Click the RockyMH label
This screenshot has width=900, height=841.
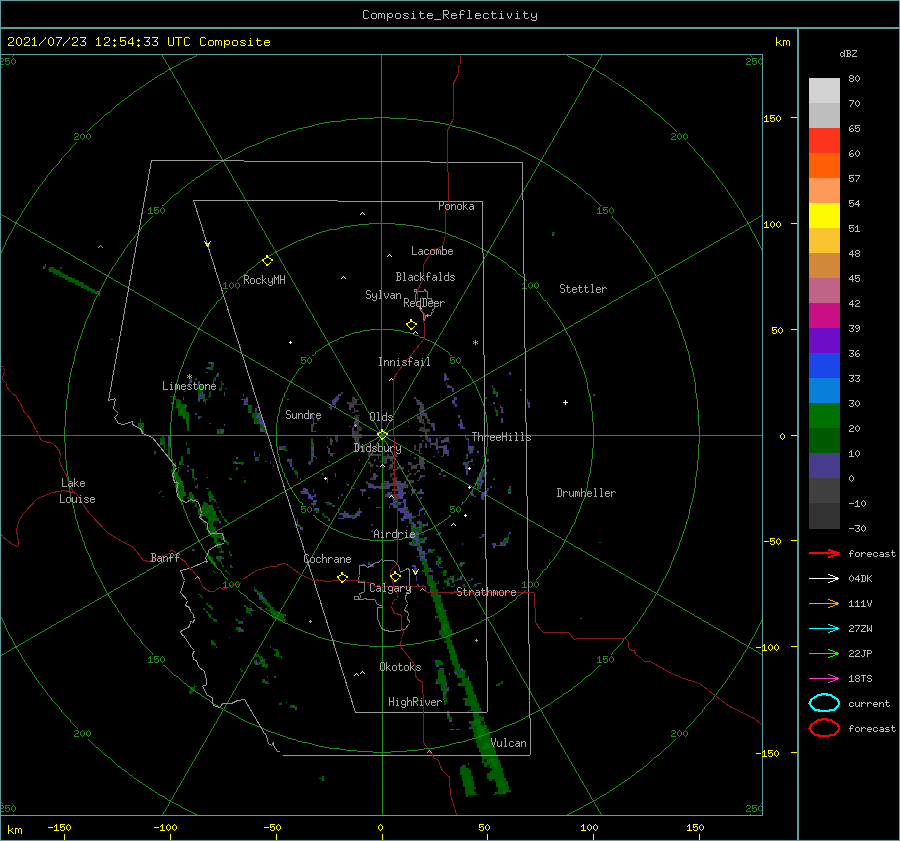pos(264,280)
